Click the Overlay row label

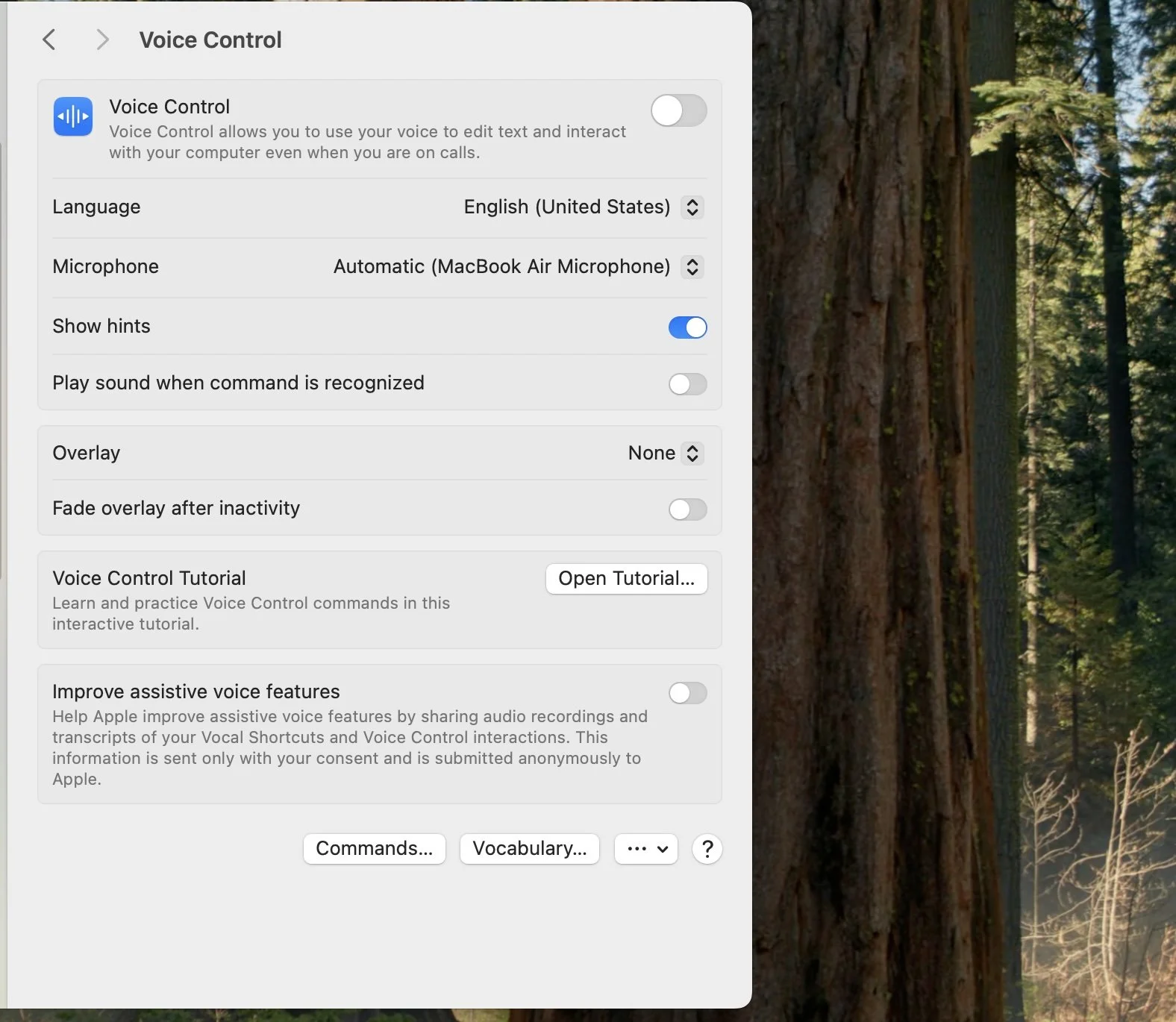tap(86, 453)
